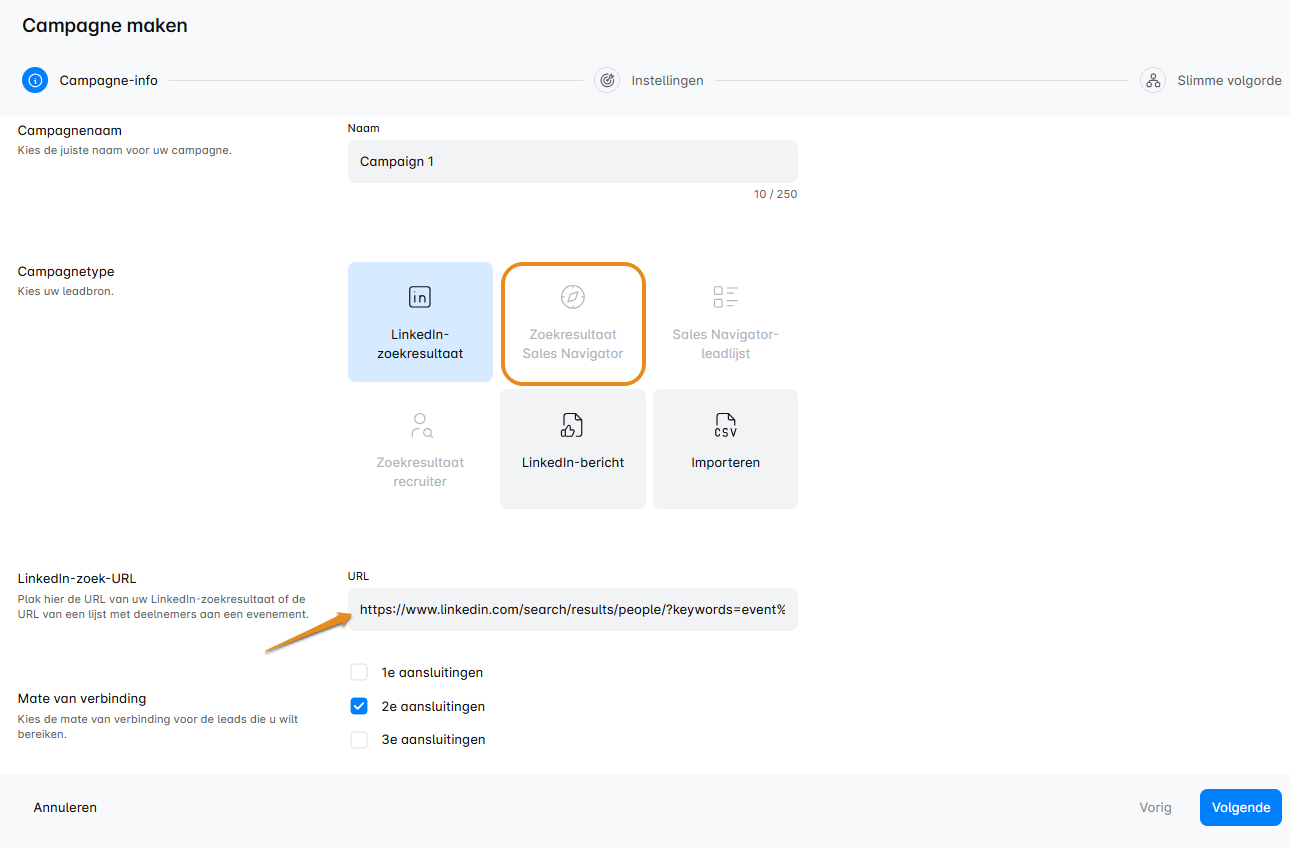Enable the 1e aansluitingen checkbox

coord(359,672)
